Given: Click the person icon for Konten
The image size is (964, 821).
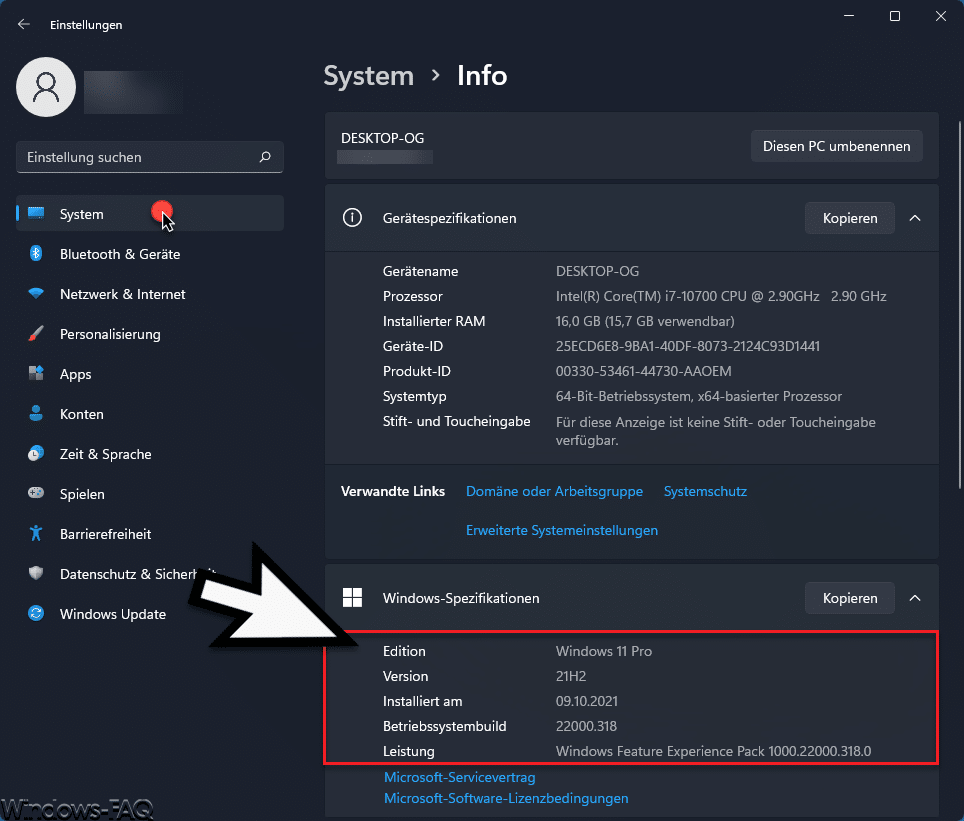Looking at the screenshot, I should 36,413.
